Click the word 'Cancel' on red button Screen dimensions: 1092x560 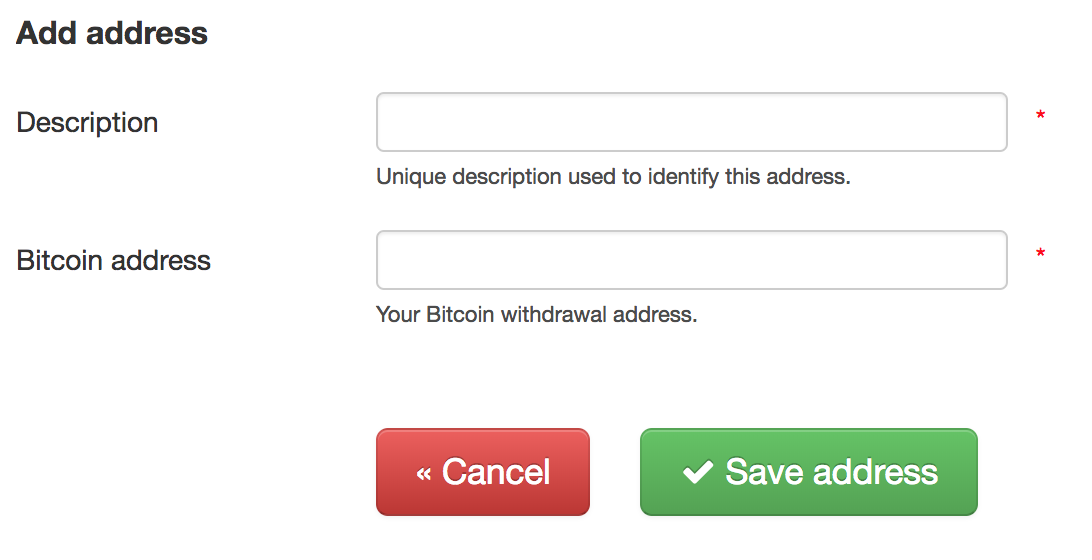pyautogui.click(x=496, y=472)
